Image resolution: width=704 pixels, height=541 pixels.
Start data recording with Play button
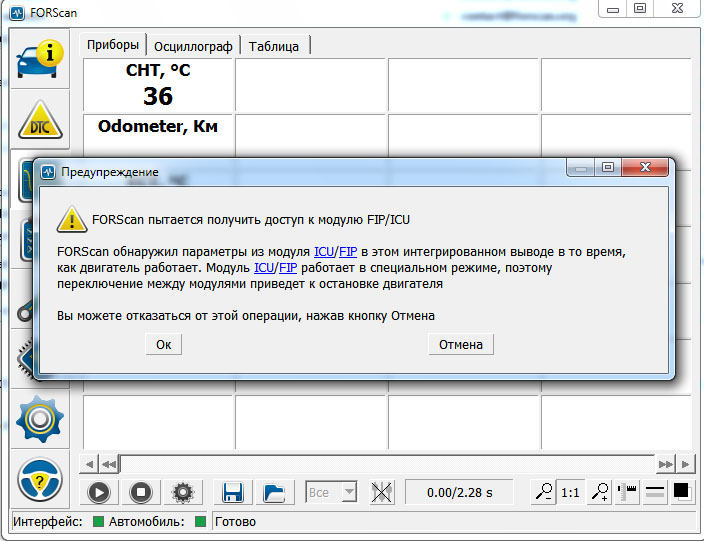pos(99,493)
